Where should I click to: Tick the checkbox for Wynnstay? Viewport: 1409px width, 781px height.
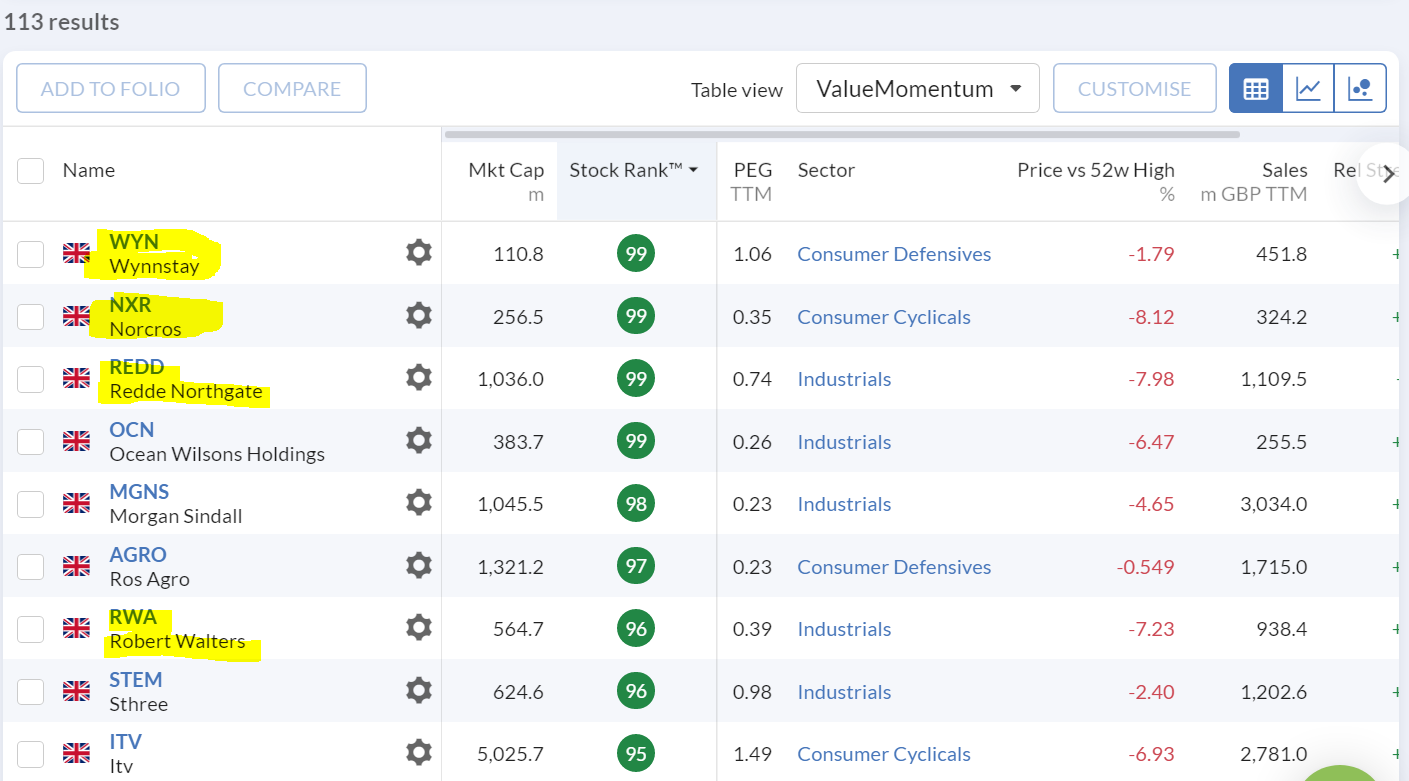pos(30,254)
